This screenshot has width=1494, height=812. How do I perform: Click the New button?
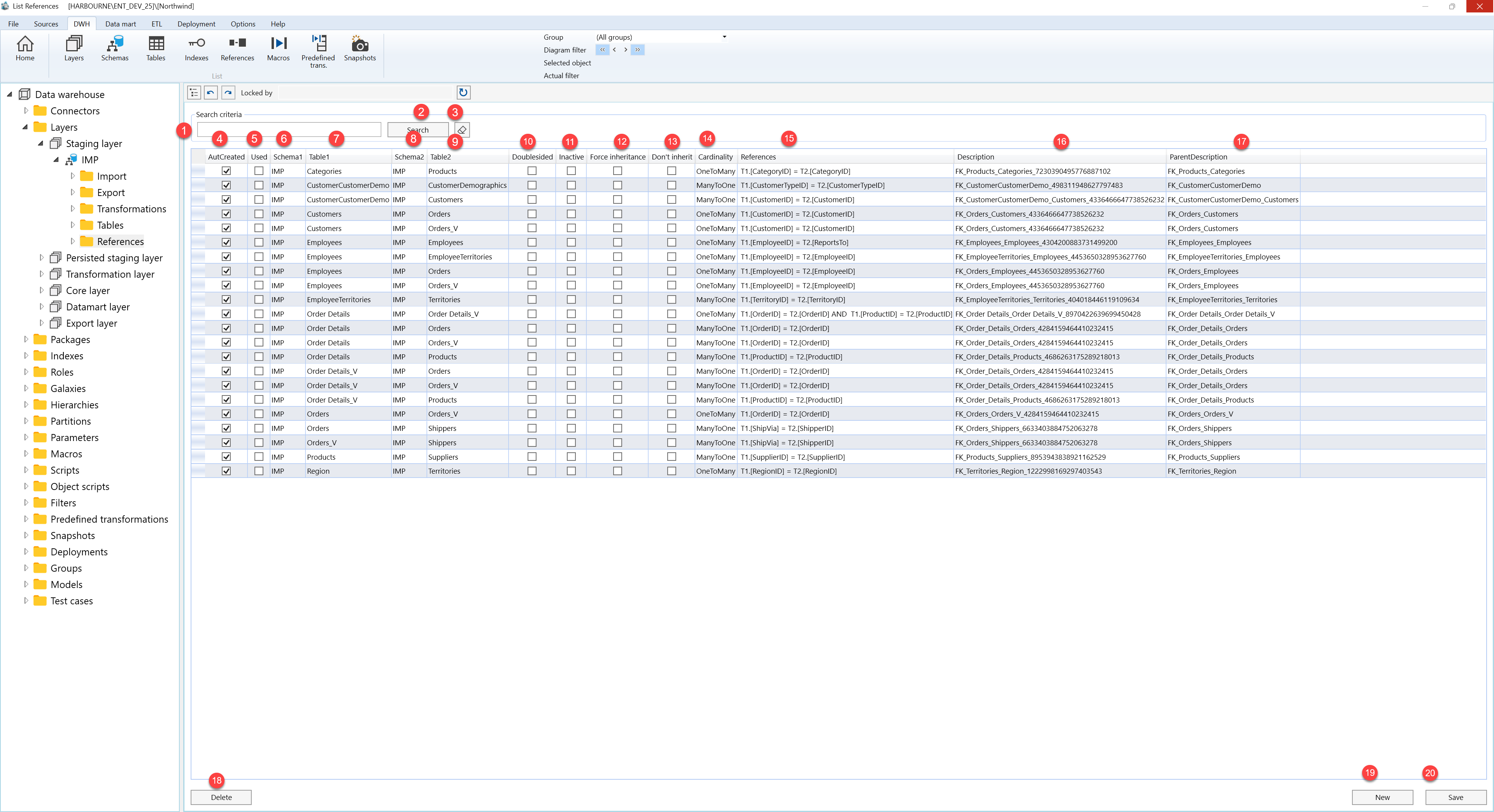[x=1382, y=798]
